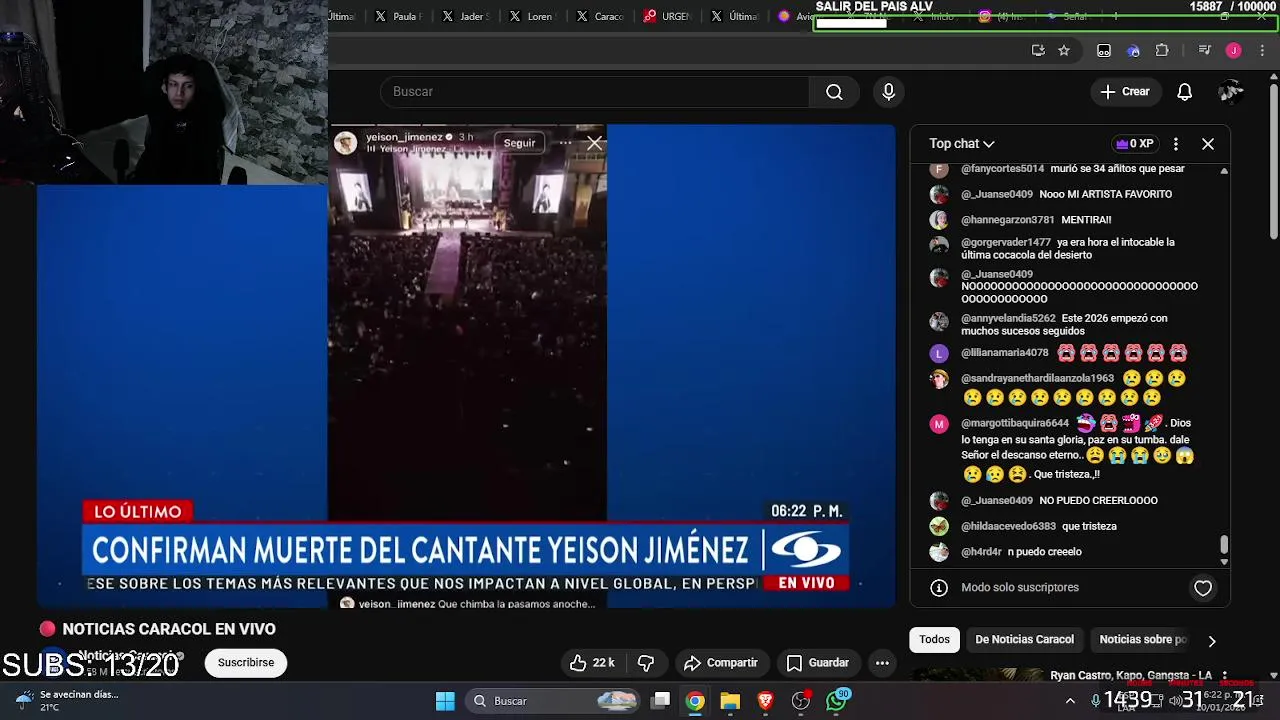
Task: Open the Windows Start menu
Action: pyautogui.click(x=445, y=701)
